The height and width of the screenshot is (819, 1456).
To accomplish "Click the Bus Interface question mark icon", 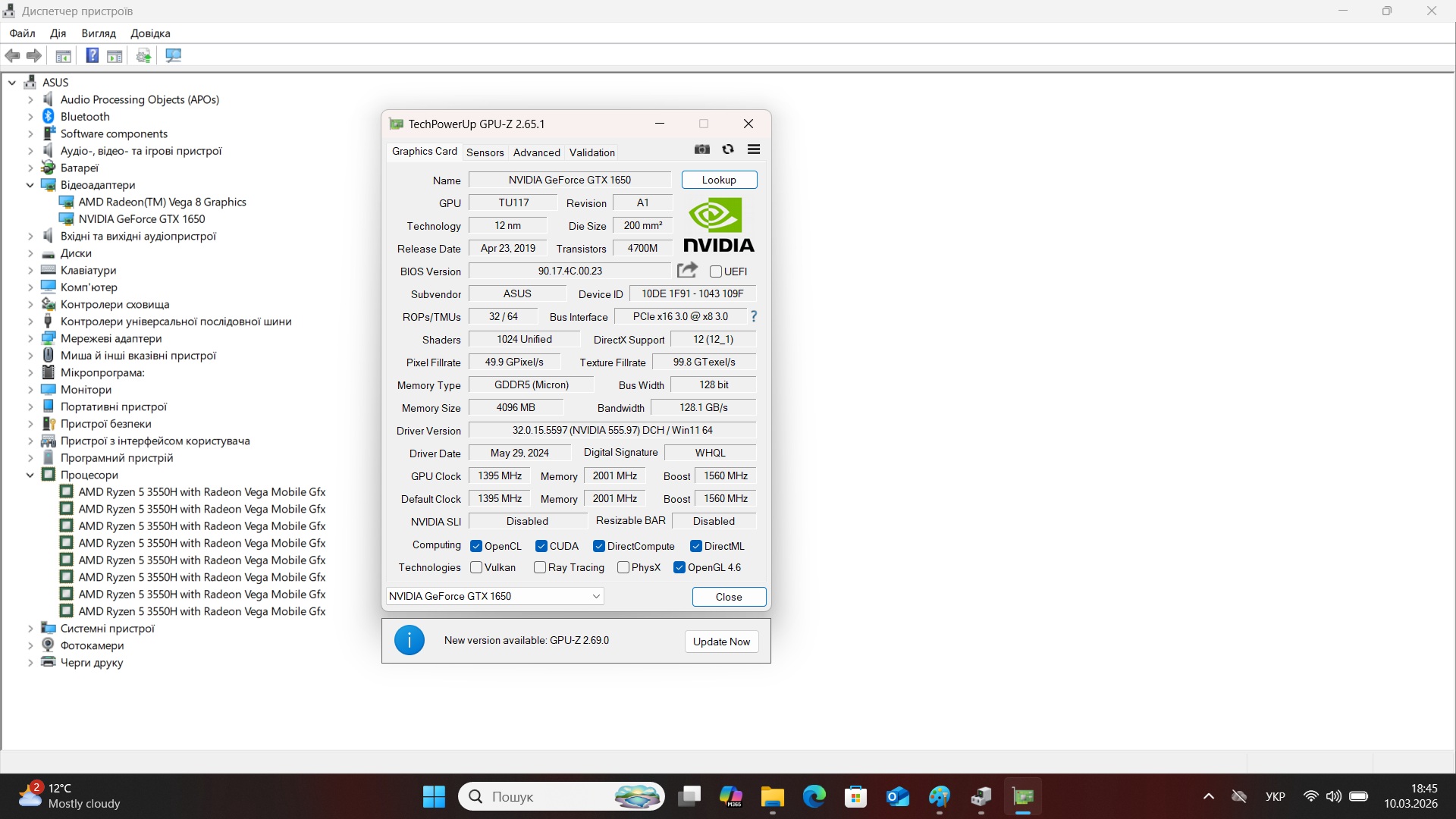I will tap(753, 316).
